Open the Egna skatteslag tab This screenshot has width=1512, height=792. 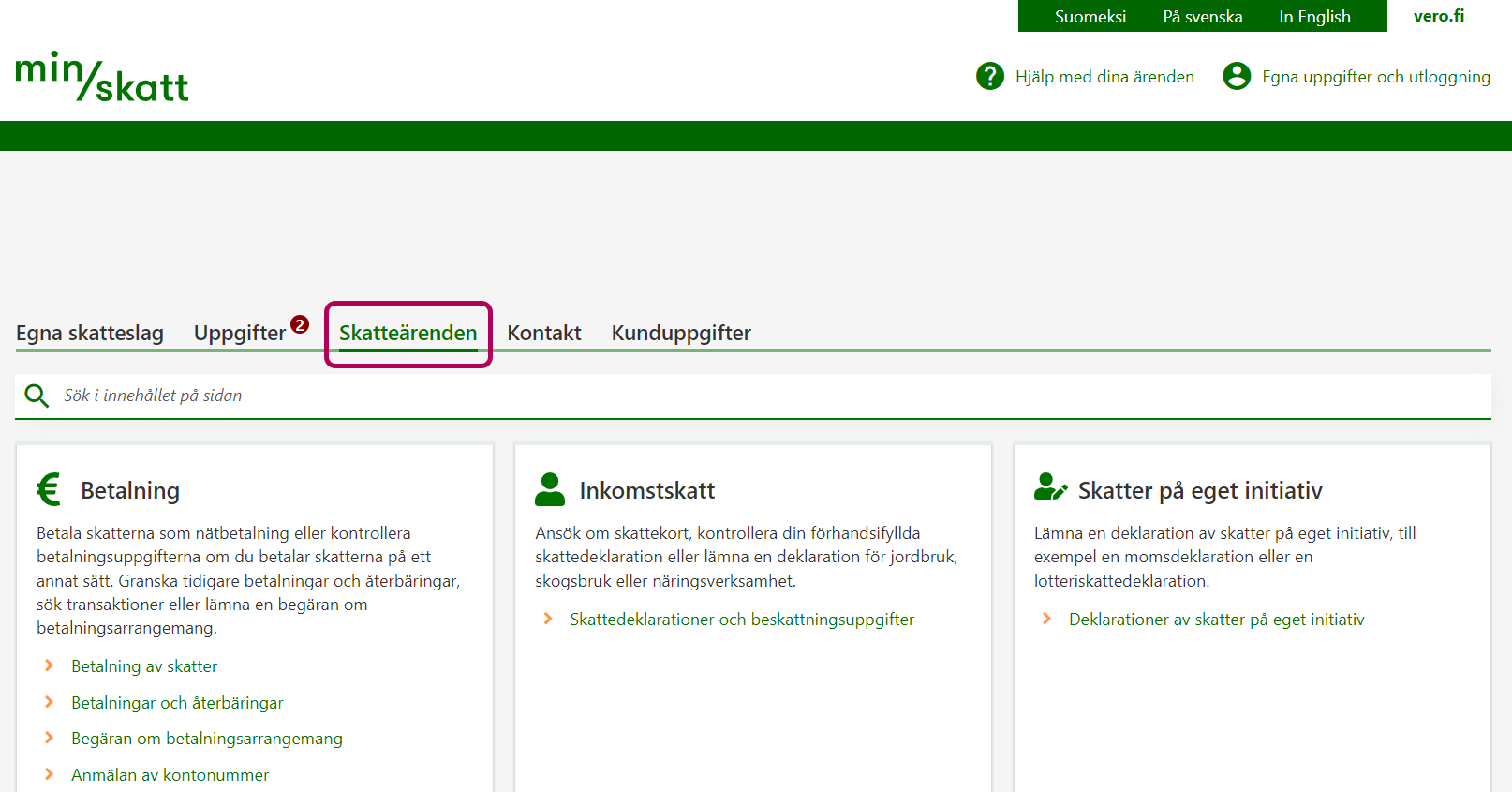pos(90,333)
